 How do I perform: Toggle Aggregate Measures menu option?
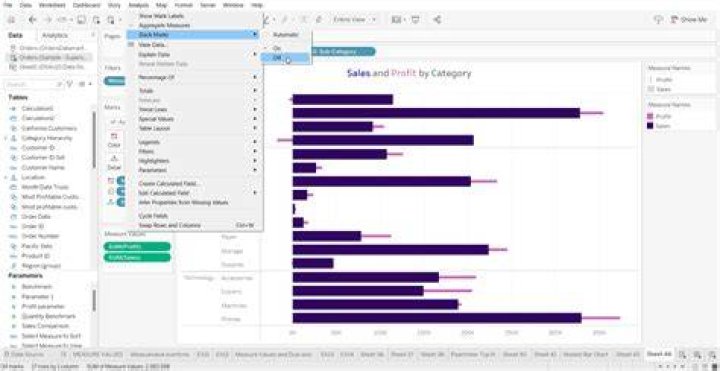194,25
